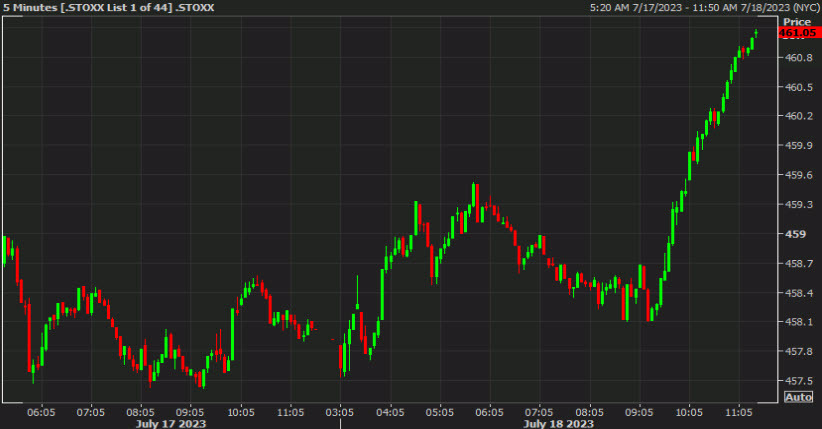The width and height of the screenshot is (822, 429).
Task: Click the 460.2 price axis label
Action: point(798,116)
